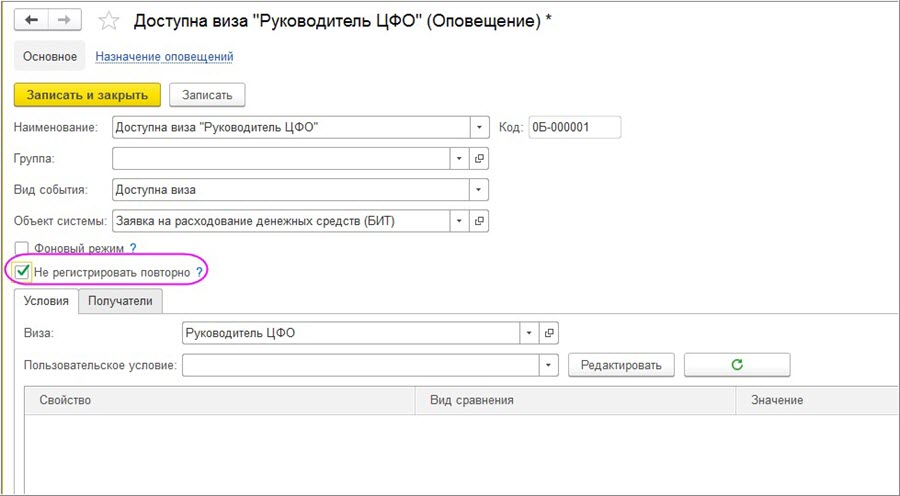
Task: Open the Группа selection form icon
Action: coord(479,158)
